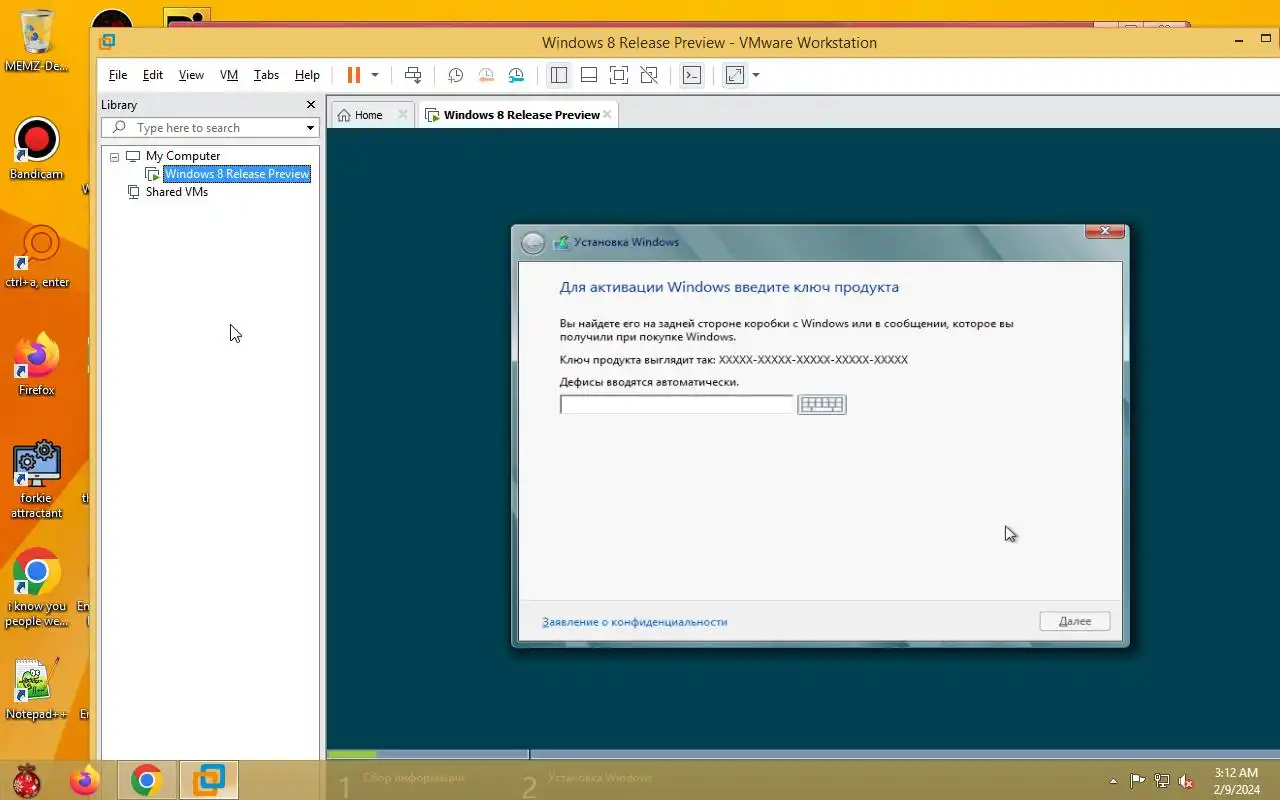The image size is (1280, 800).
Task: Open the Notepad++ desktop shortcut
Action: point(36,687)
